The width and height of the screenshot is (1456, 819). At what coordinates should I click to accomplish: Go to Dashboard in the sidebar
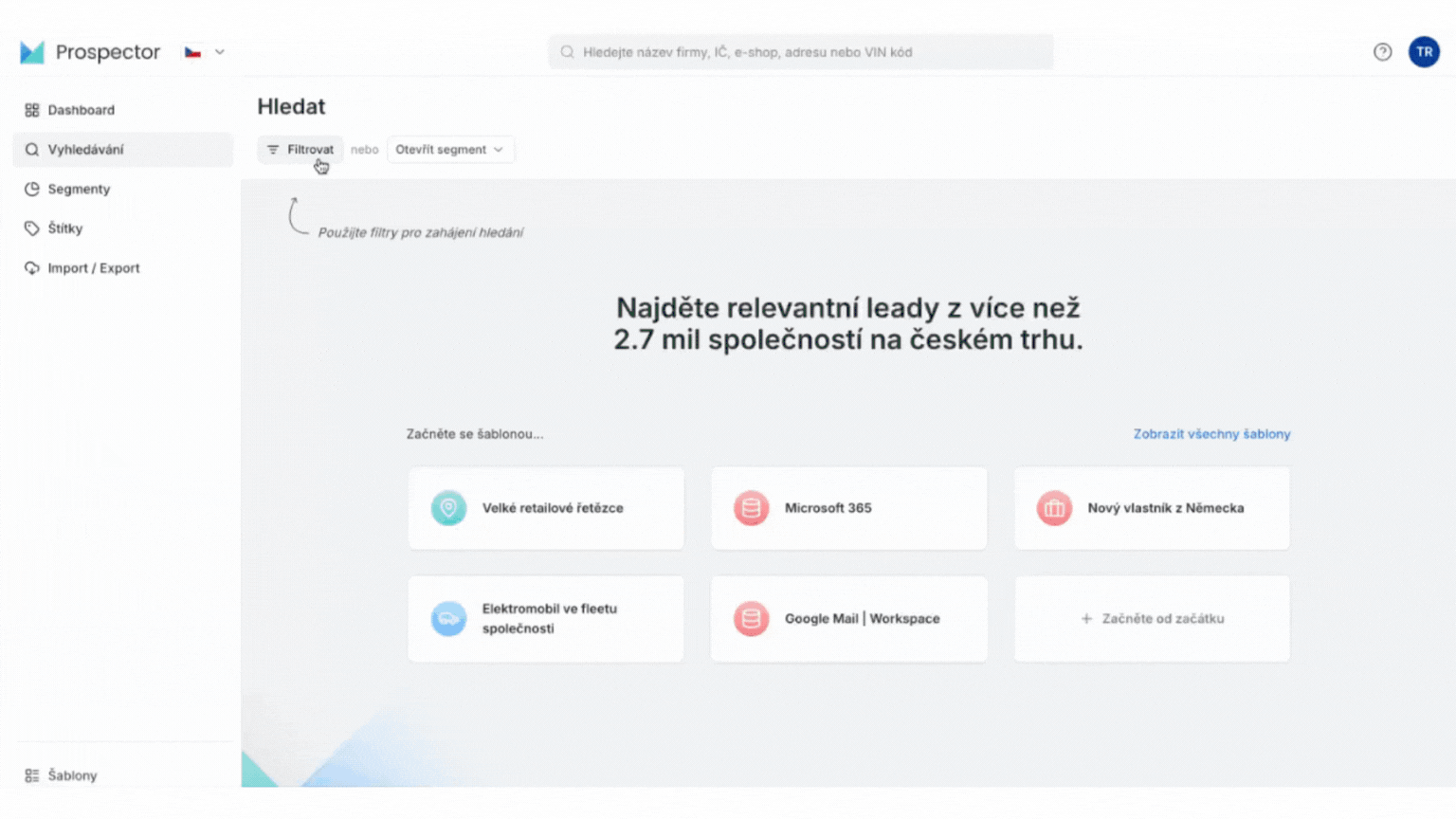click(81, 110)
